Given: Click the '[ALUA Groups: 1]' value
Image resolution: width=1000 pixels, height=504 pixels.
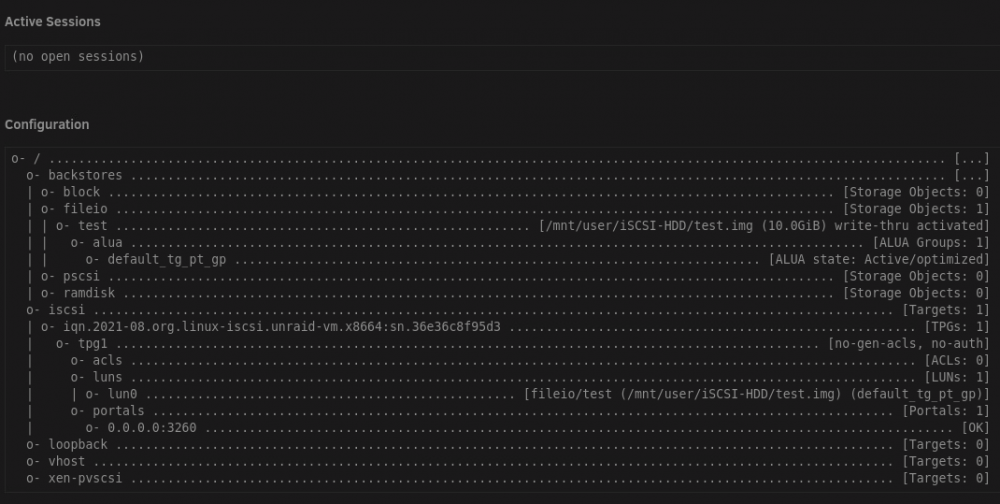Looking at the screenshot, I should click(x=930, y=242).
